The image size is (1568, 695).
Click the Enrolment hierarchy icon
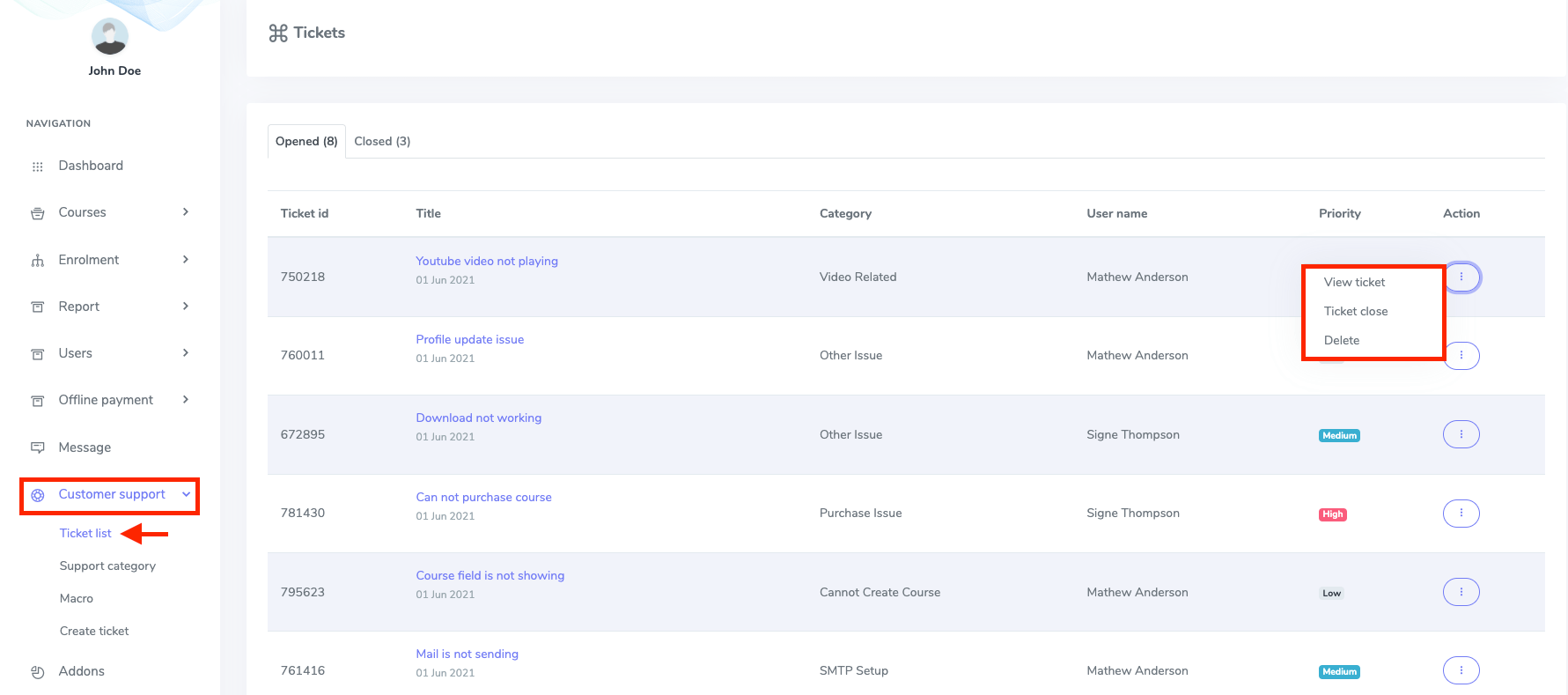point(37,261)
